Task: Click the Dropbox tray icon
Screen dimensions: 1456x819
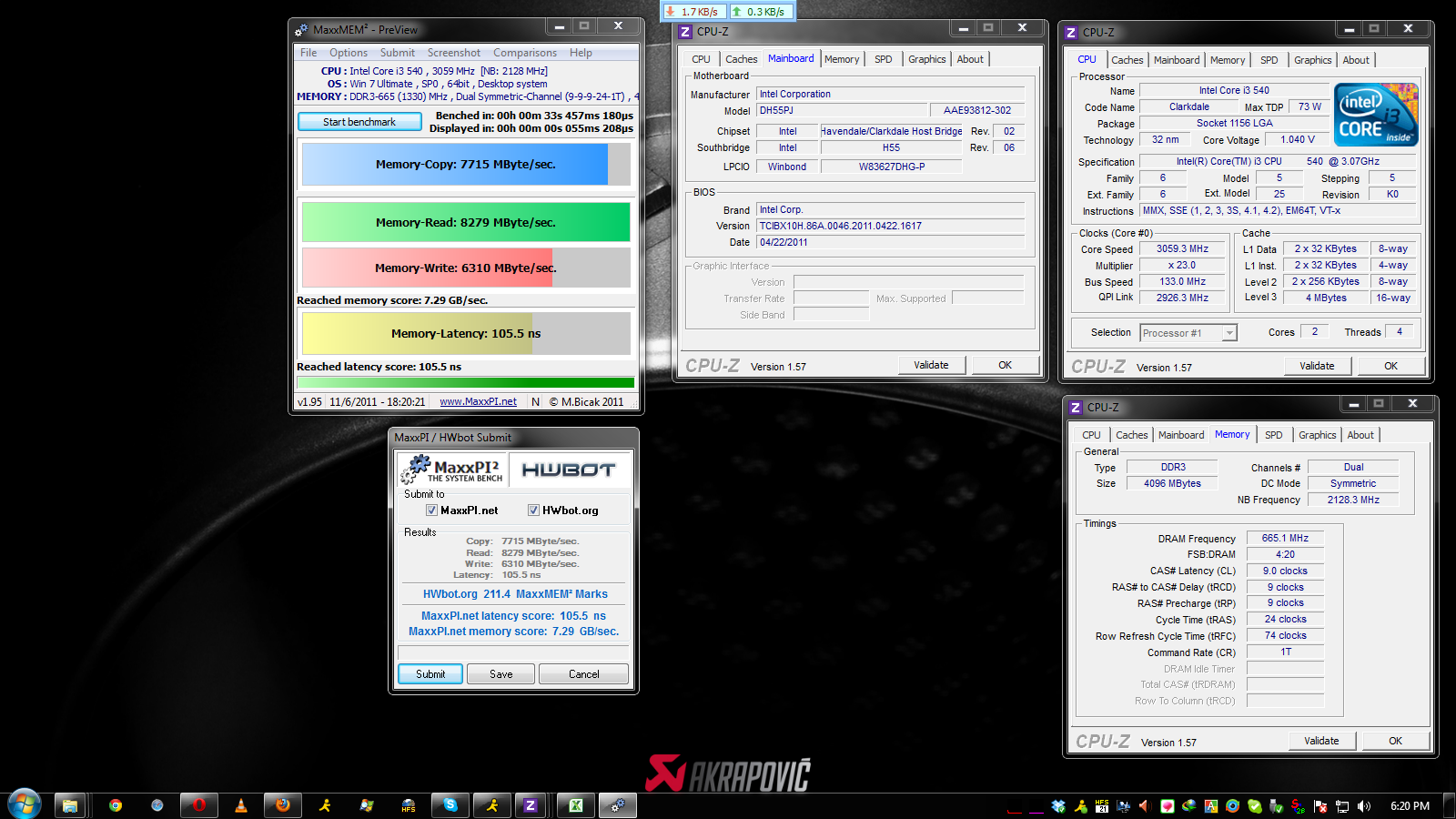Action: tap(1057, 805)
